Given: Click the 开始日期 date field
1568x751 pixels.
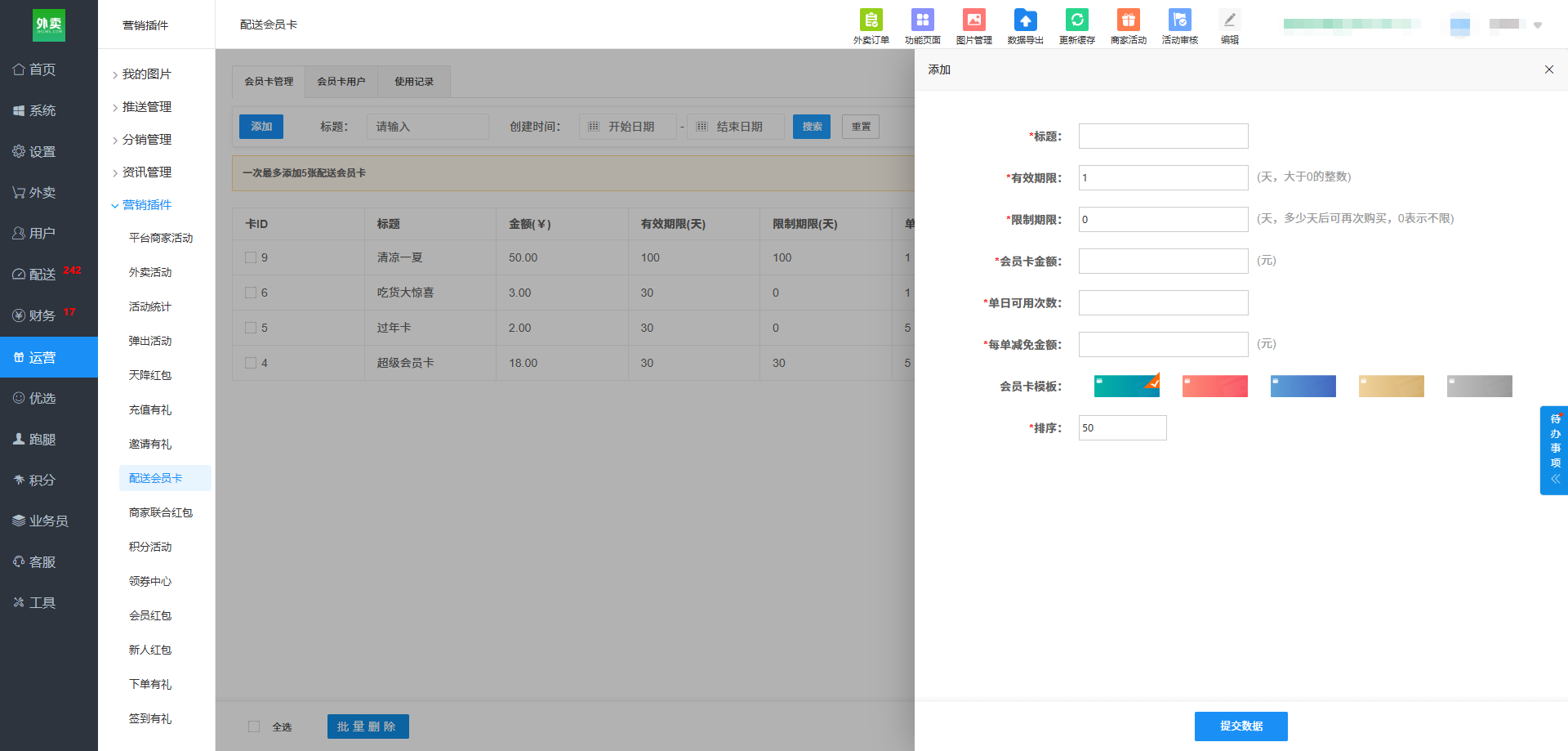Looking at the screenshot, I should [x=628, y=127].
